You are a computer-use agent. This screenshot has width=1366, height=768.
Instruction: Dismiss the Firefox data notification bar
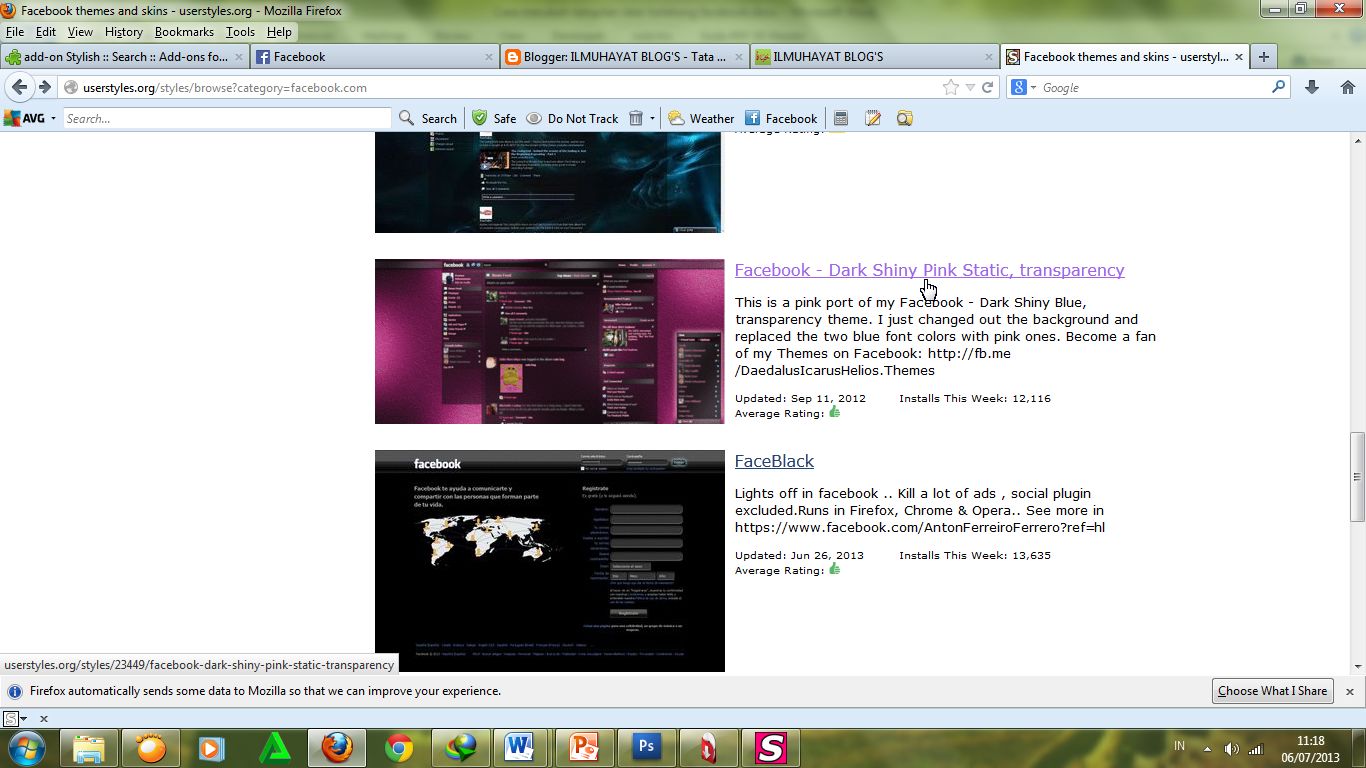tap(1349, 691)
